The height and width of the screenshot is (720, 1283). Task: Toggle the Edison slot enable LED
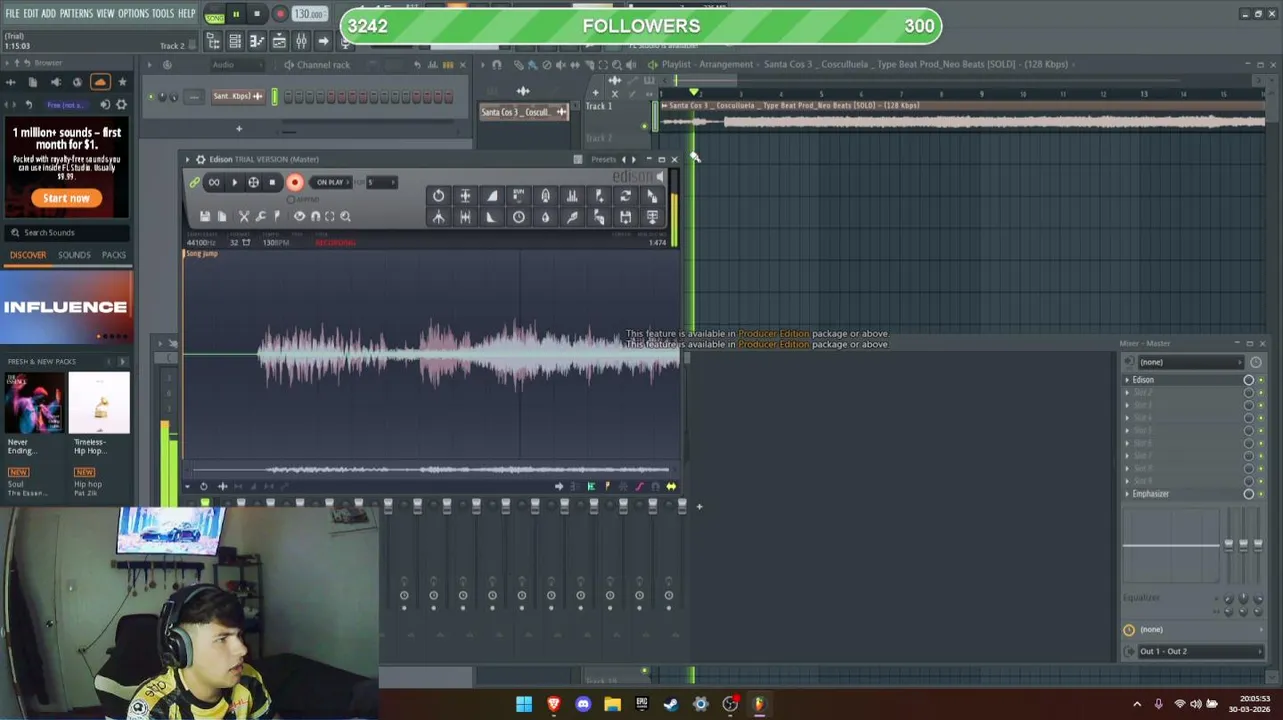click(1261, 380)
